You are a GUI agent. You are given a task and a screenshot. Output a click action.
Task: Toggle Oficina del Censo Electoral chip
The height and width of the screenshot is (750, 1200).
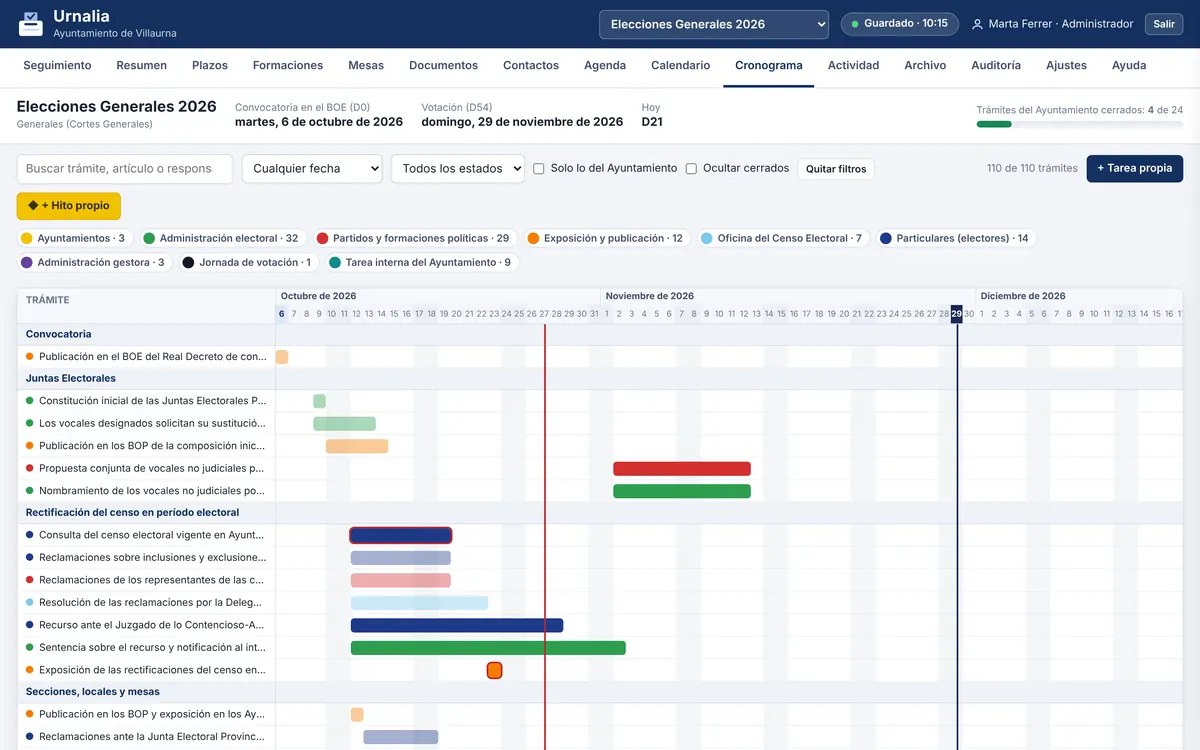point(783,238)
